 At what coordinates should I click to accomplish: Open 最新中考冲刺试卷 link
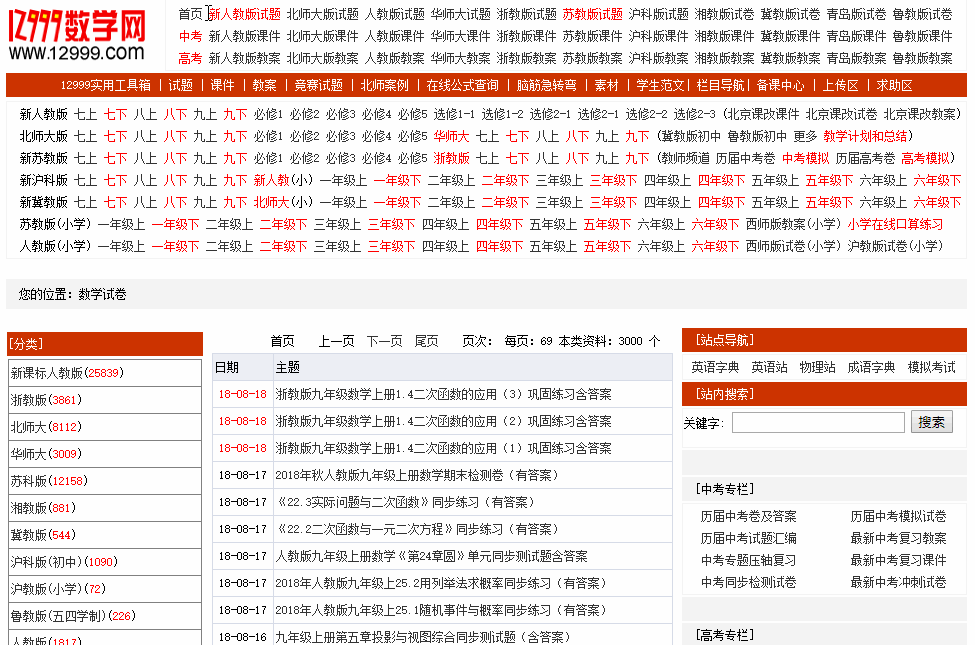(x=899, y=582)
